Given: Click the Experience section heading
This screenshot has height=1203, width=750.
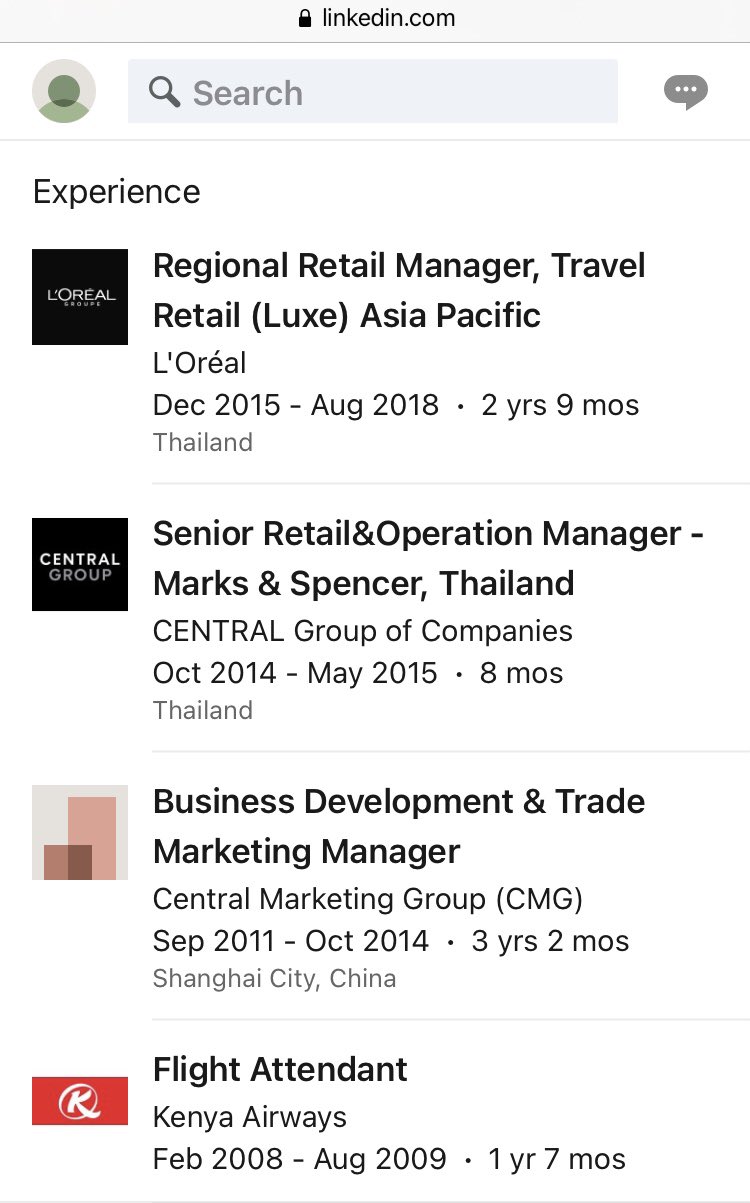Looking at the screenshot, I should click(x=116, y=192).
